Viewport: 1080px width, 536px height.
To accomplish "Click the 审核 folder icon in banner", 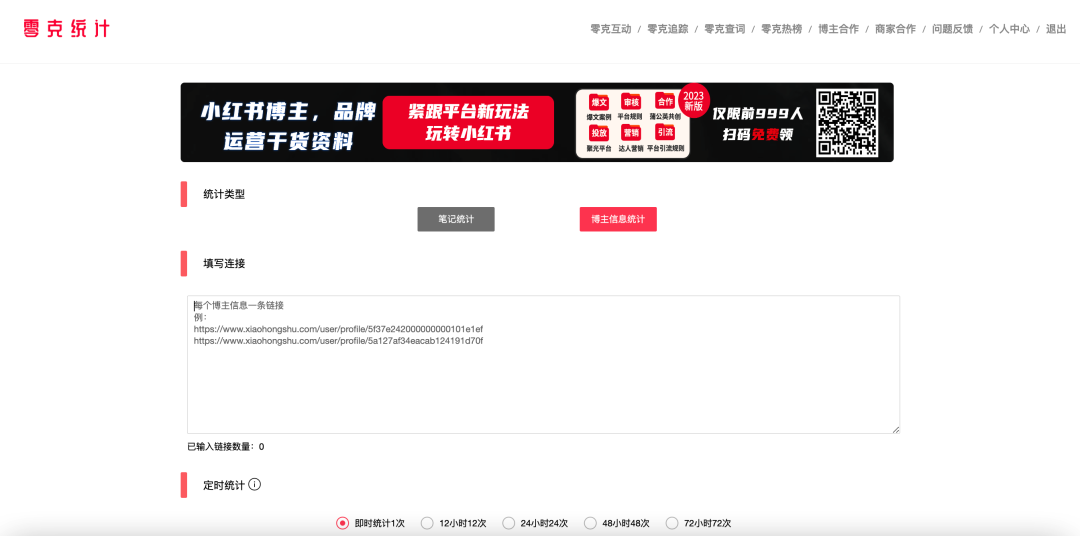I will coord(631,102).
